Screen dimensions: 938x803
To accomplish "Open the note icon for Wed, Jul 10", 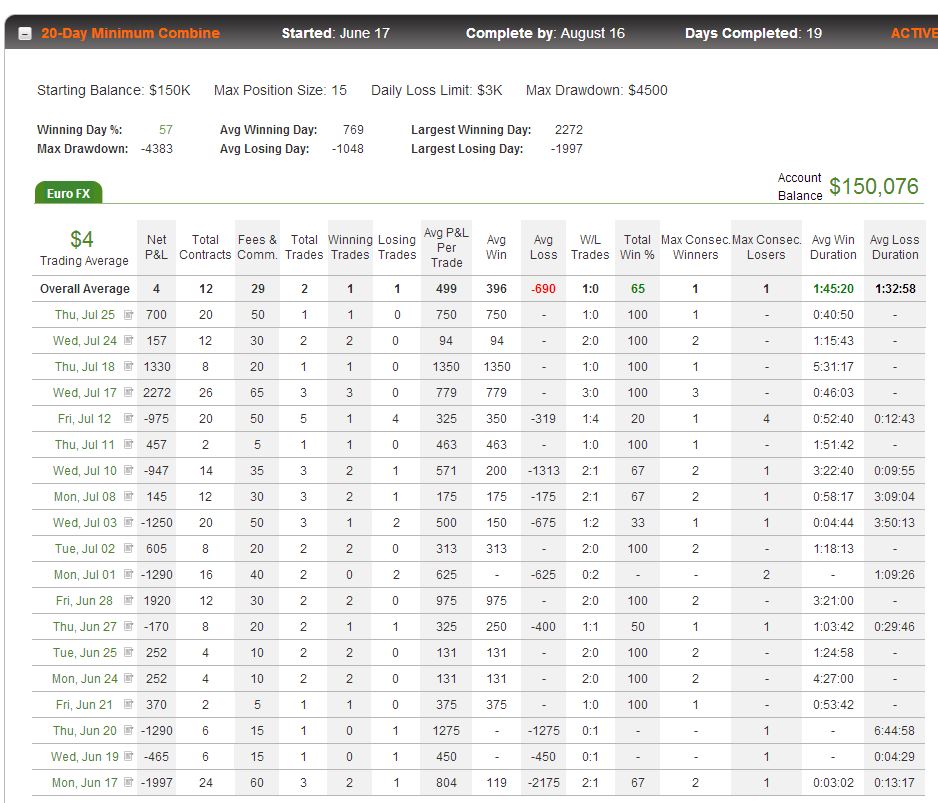I will (x=128, y=470).
